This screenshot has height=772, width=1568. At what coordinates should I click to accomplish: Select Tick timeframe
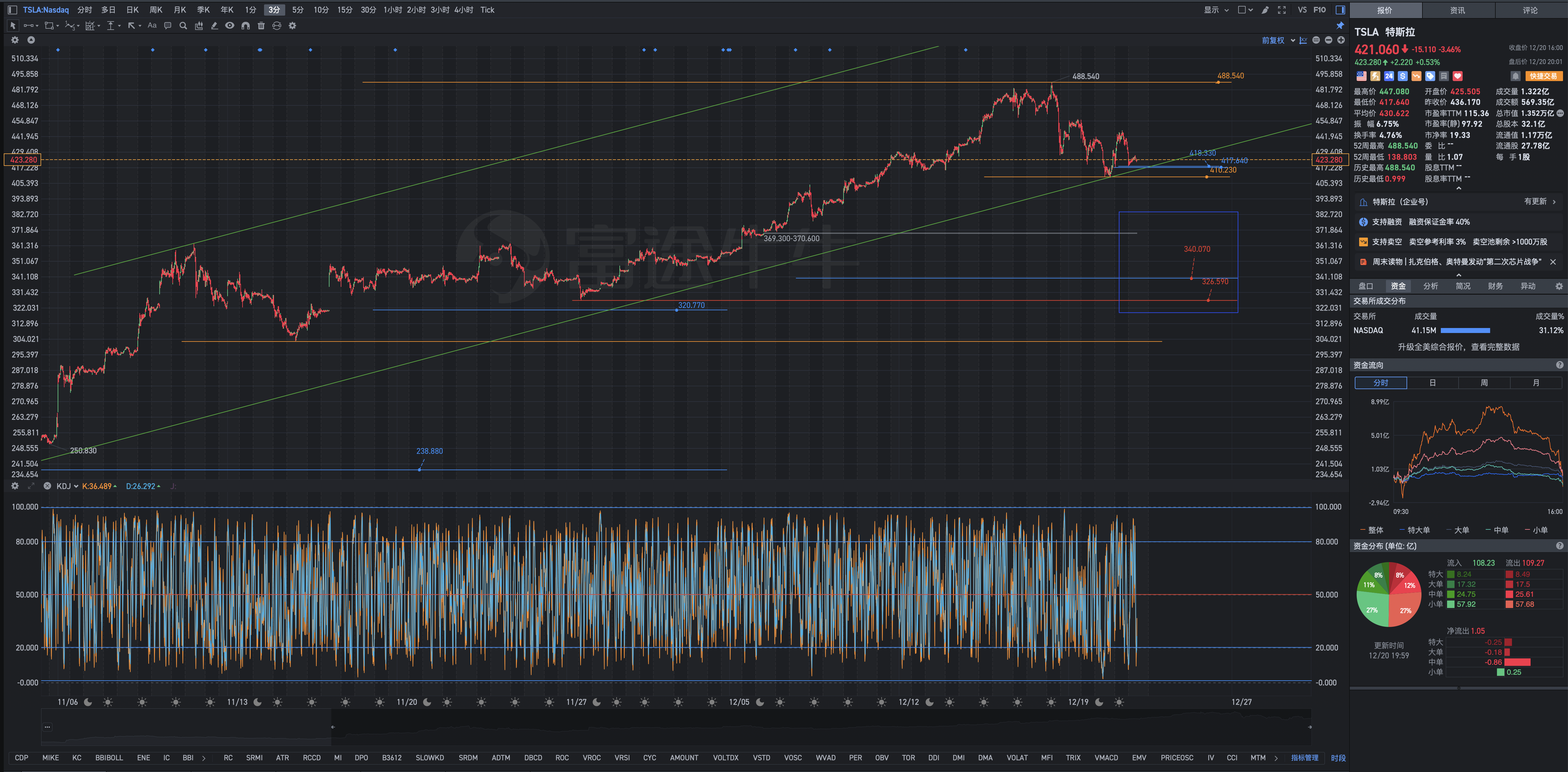pyautogui.click(x=487, y=10)
